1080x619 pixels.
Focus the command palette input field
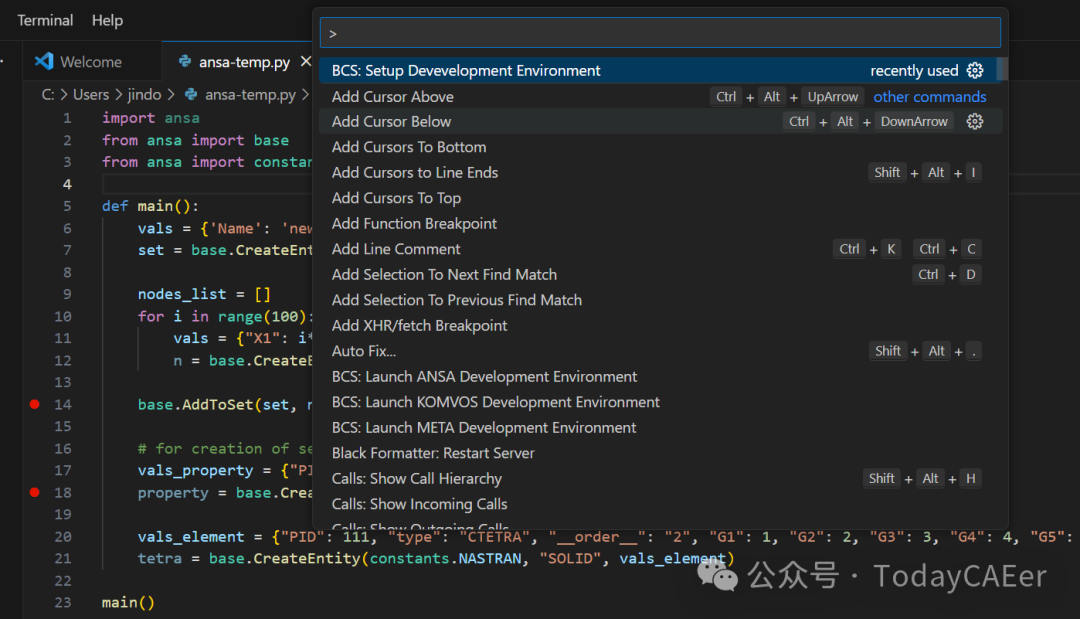point(660,33)
